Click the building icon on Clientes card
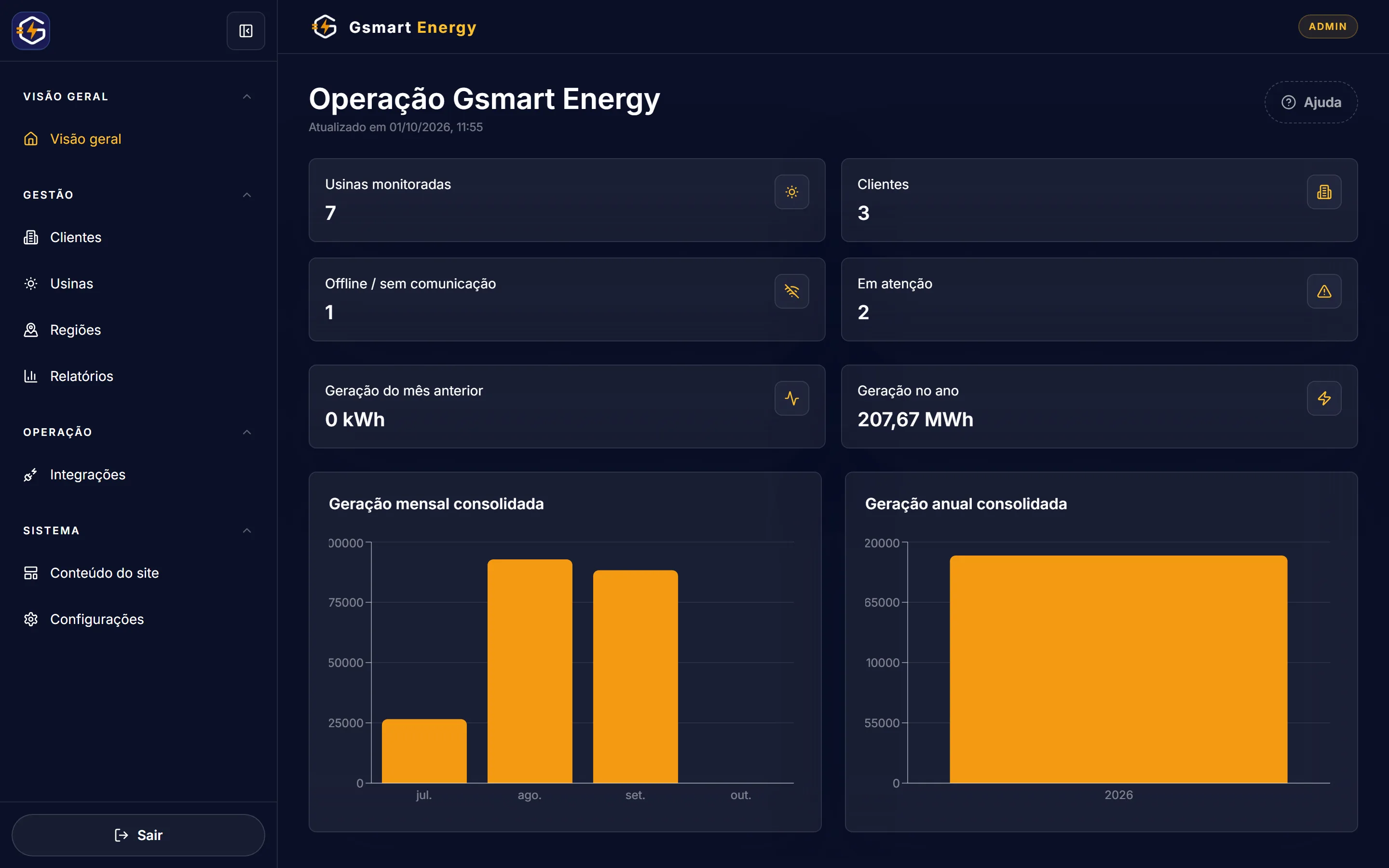The image size is (1389, 868). tap(1323, 192)
